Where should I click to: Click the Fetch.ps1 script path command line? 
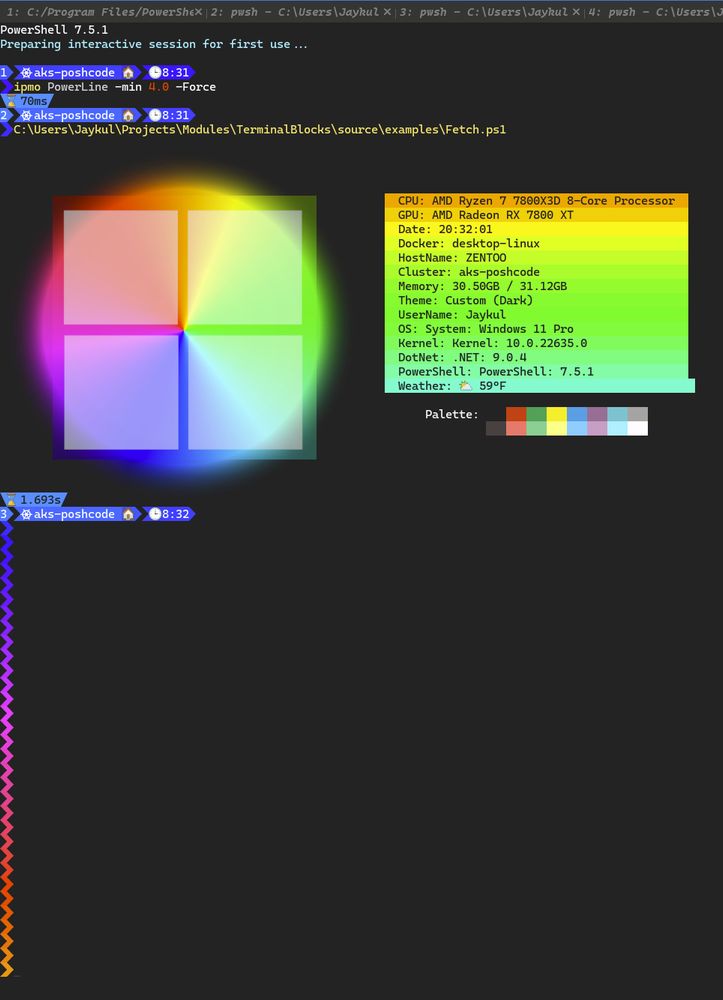tap(259, 129)
